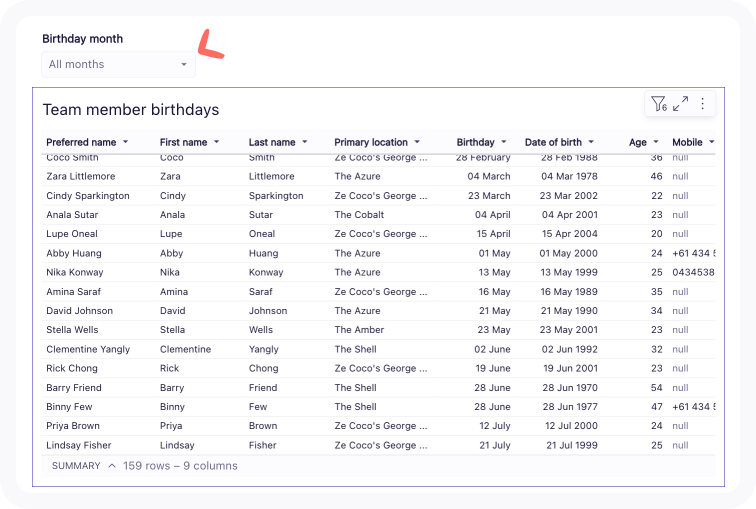
Task: Click the 02 June birthday cell
Action: pyautogui.click(x=492, y=349)
